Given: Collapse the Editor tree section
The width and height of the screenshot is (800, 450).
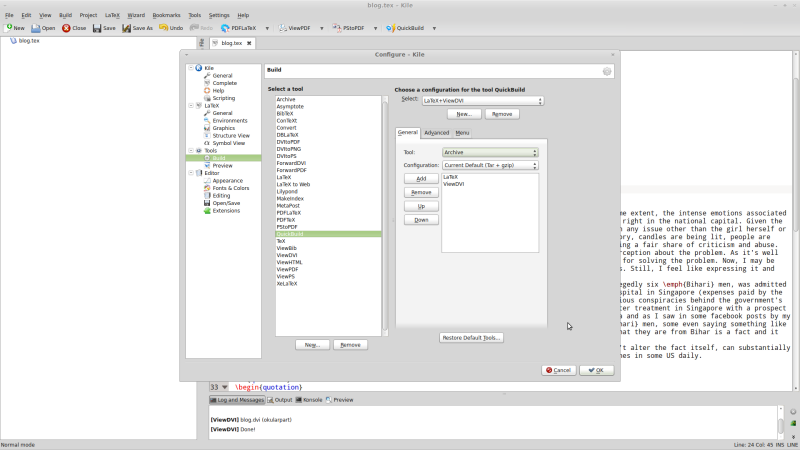Looking at the screenshot, I should click(x=191, y=173).
